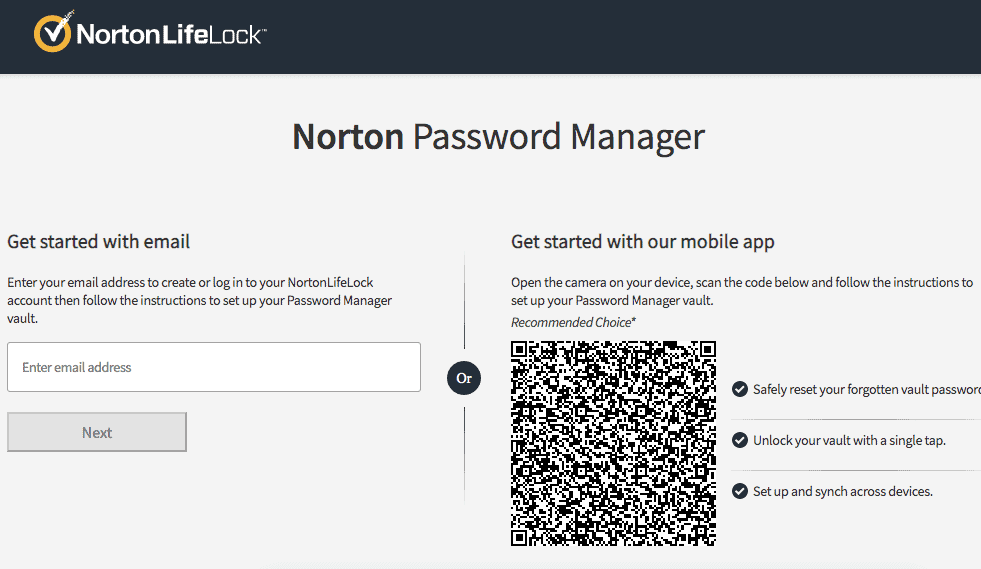Click checkmark icon beside Safely reset password
The height and width of the screenshot is (569, 981).
[x=740, y=389]
